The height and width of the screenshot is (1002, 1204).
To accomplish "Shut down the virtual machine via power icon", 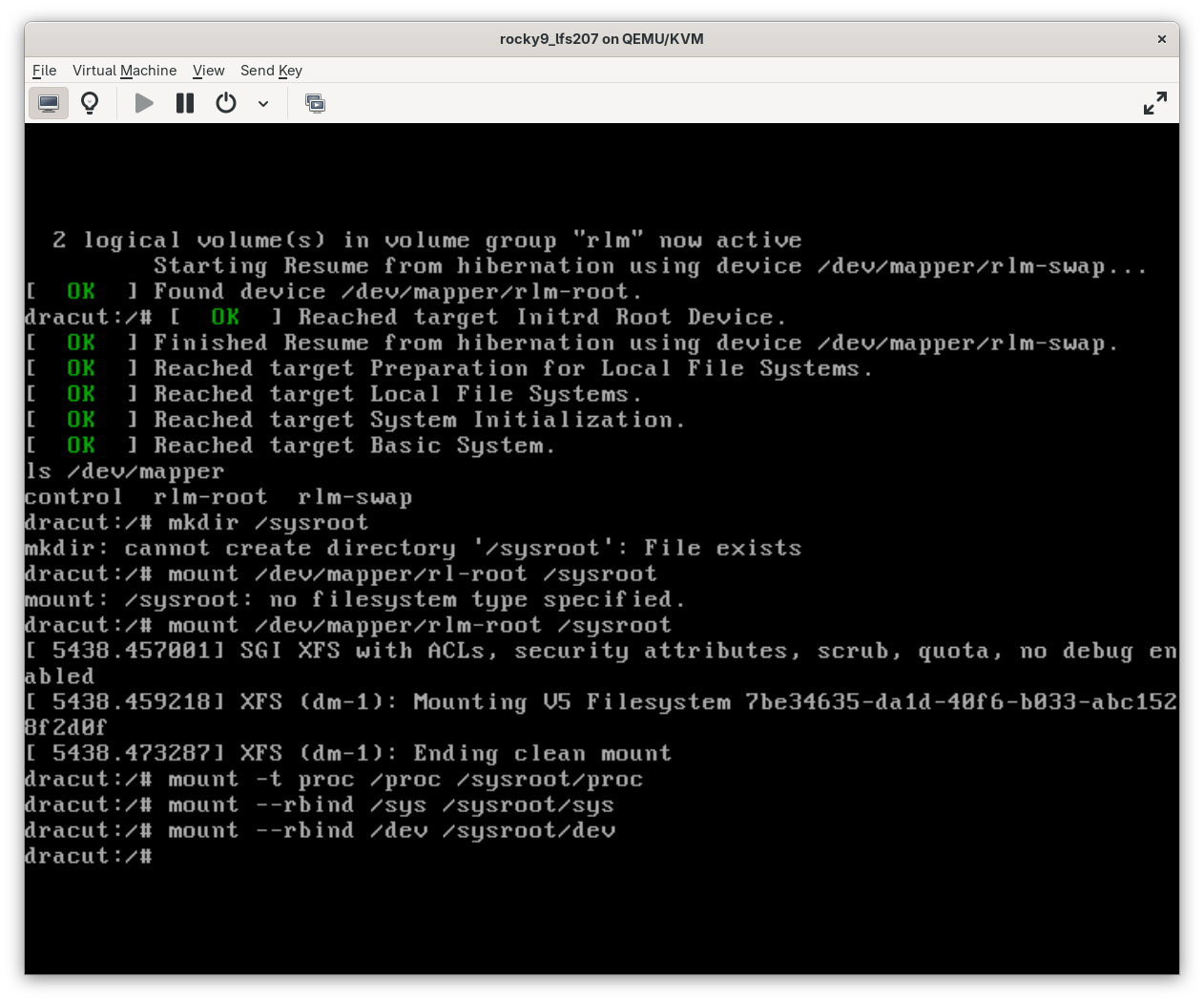I will 226,103.
